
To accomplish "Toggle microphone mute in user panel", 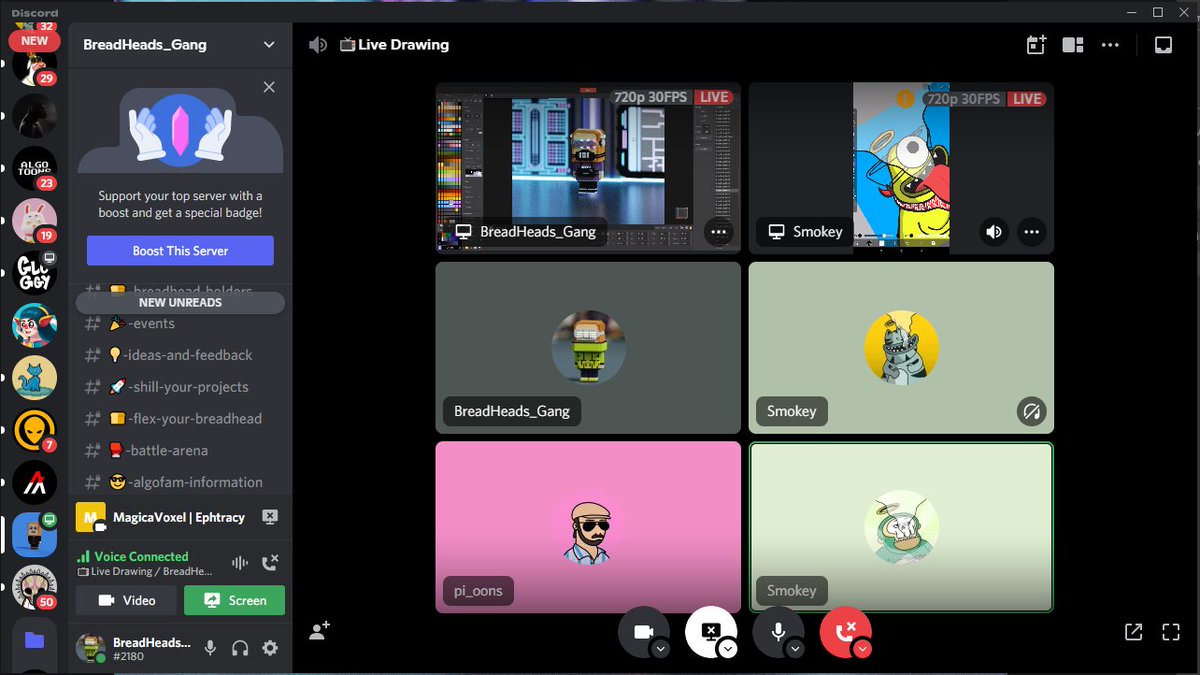I will pyautogui.click(x=210, y=648).
